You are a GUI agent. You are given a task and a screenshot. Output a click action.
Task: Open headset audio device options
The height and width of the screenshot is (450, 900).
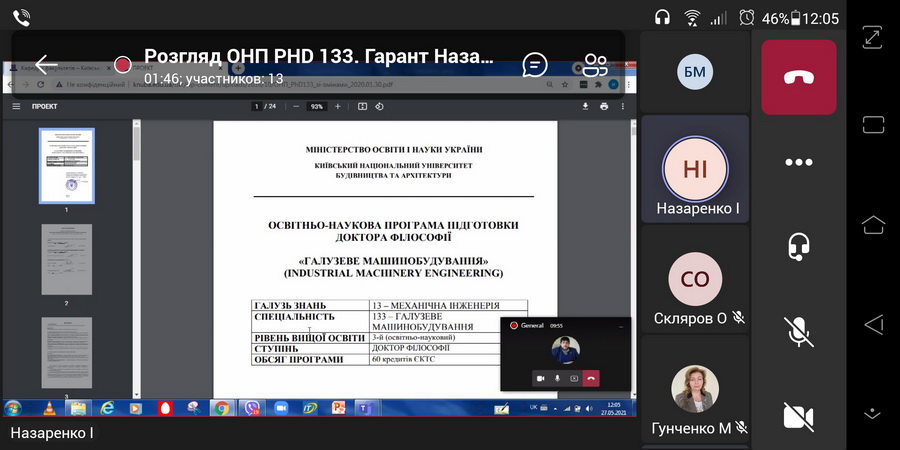tap(798, 246)
